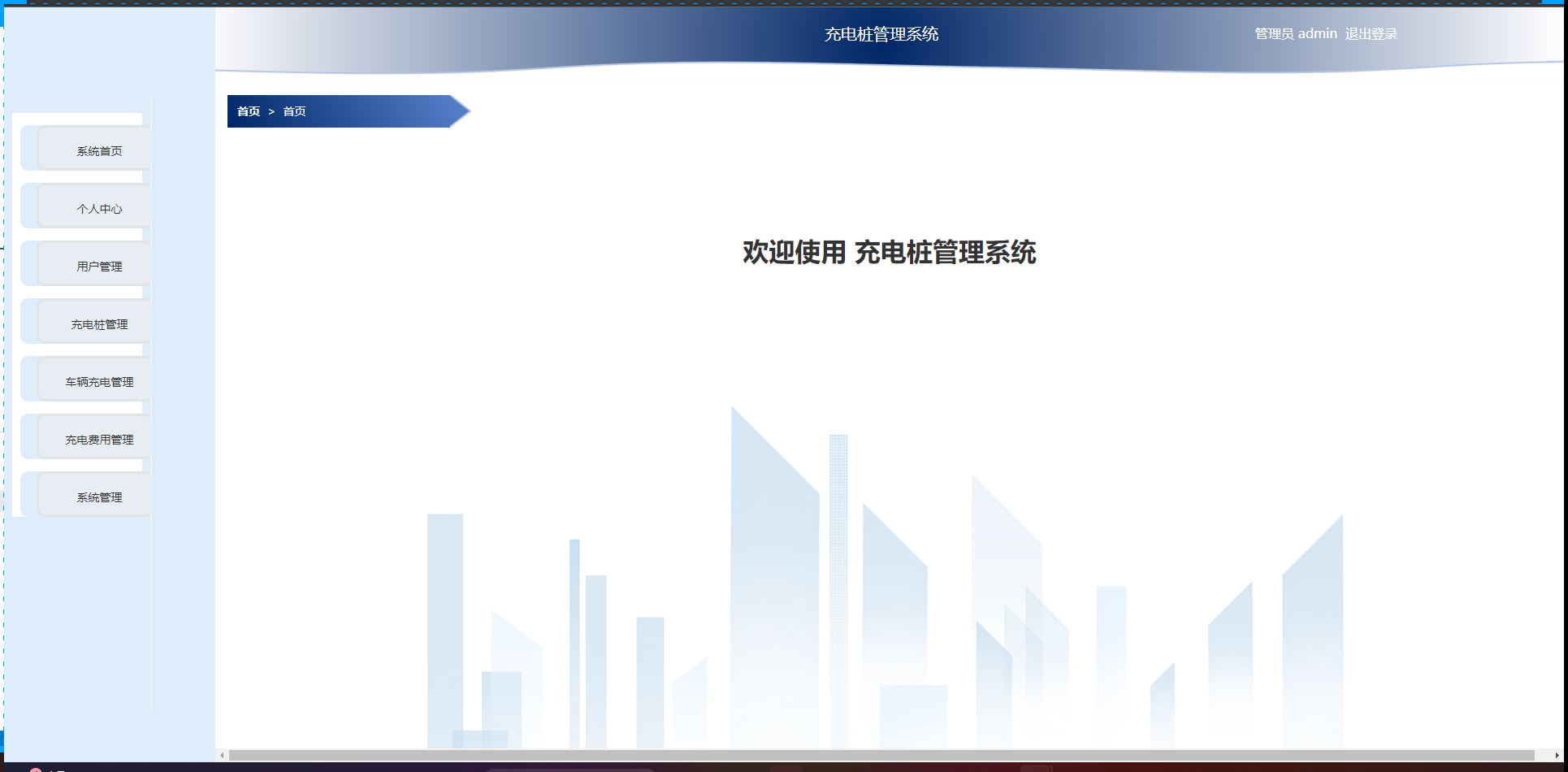Expand the 充电桩管理 menu section
The height and width of the screenshot is (772, 1568).
pyautogui.click(x=99, y=324)
